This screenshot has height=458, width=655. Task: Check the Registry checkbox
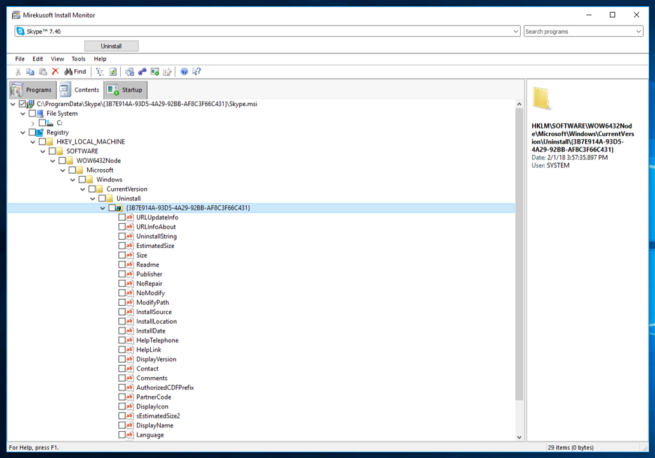coord(32,132)
